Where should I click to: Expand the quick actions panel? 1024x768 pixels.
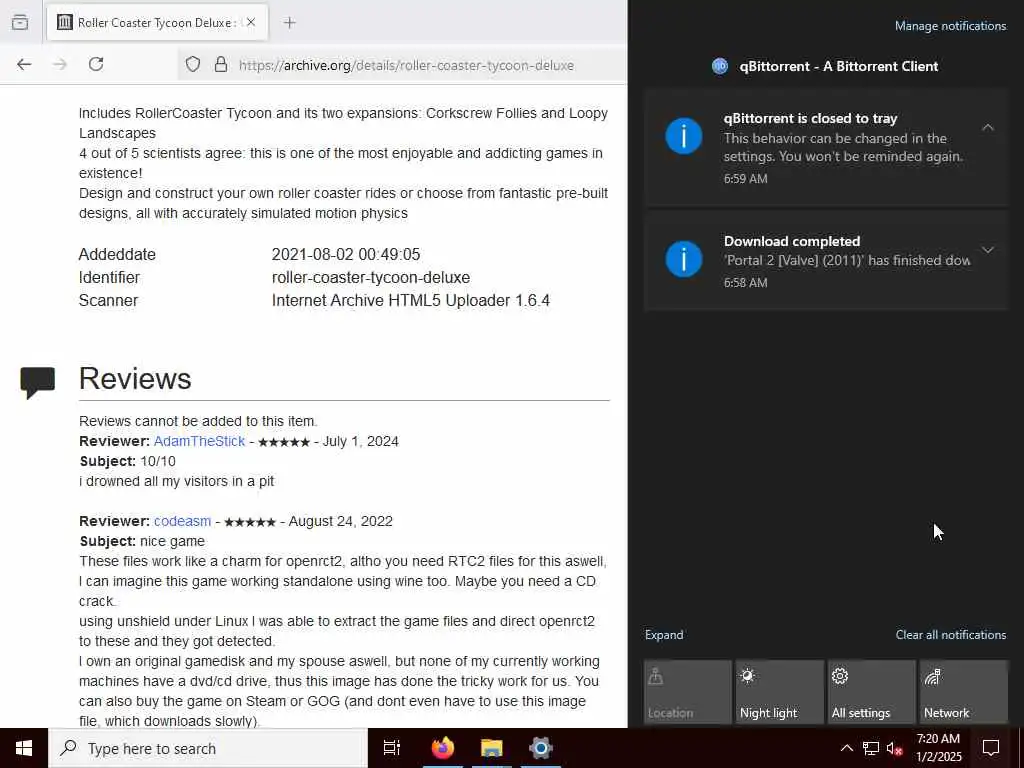(664, 635)
